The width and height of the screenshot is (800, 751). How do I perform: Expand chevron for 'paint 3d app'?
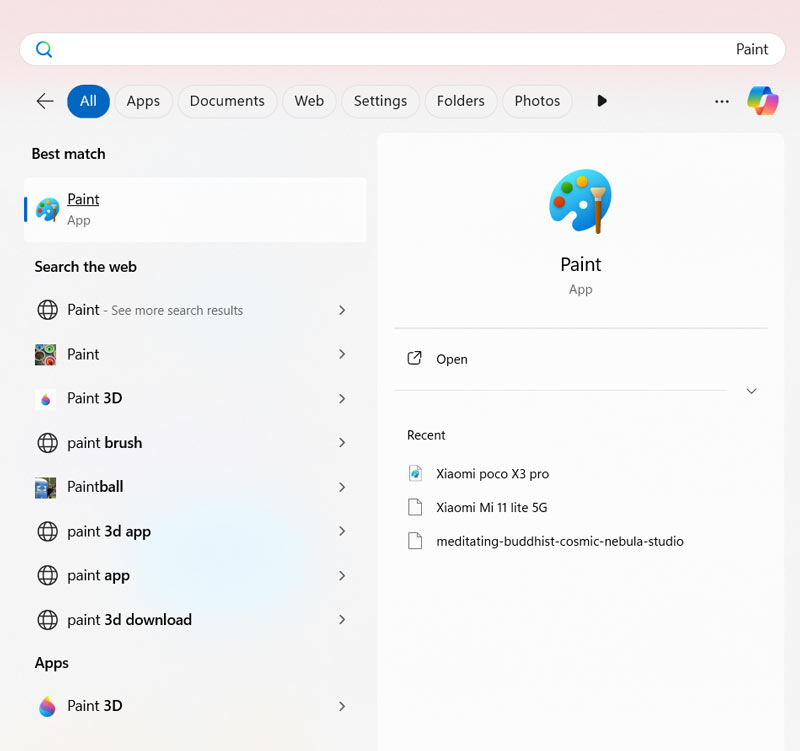click(x=342, y=531)
